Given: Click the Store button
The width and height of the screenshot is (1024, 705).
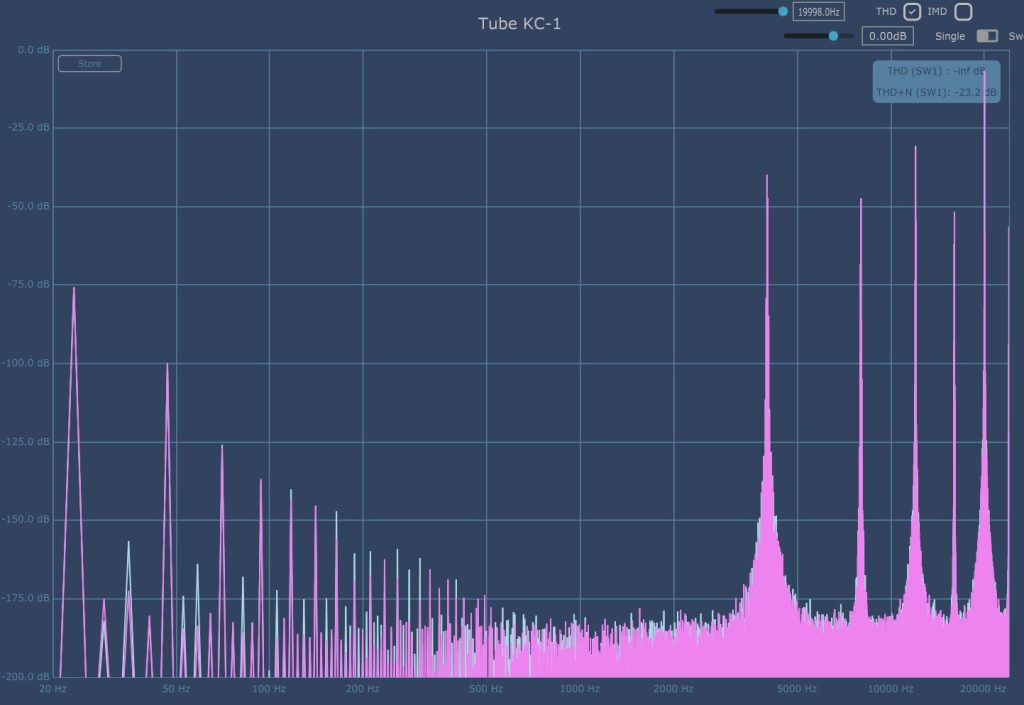Looking at the screenshot, I should tap(89, 64).
